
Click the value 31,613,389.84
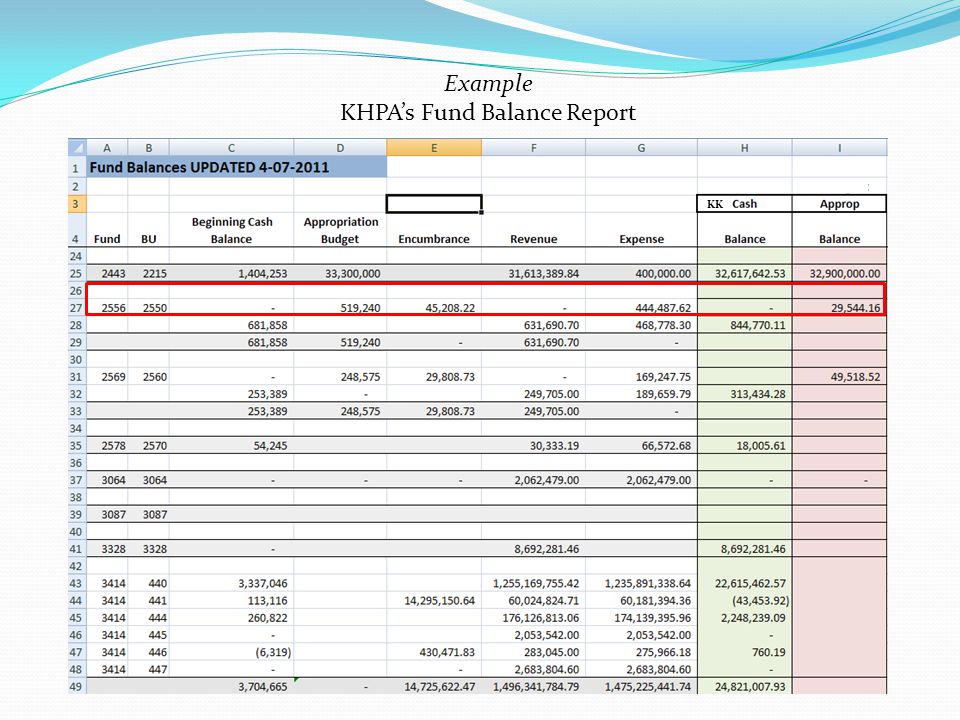(x=544, y=274)
